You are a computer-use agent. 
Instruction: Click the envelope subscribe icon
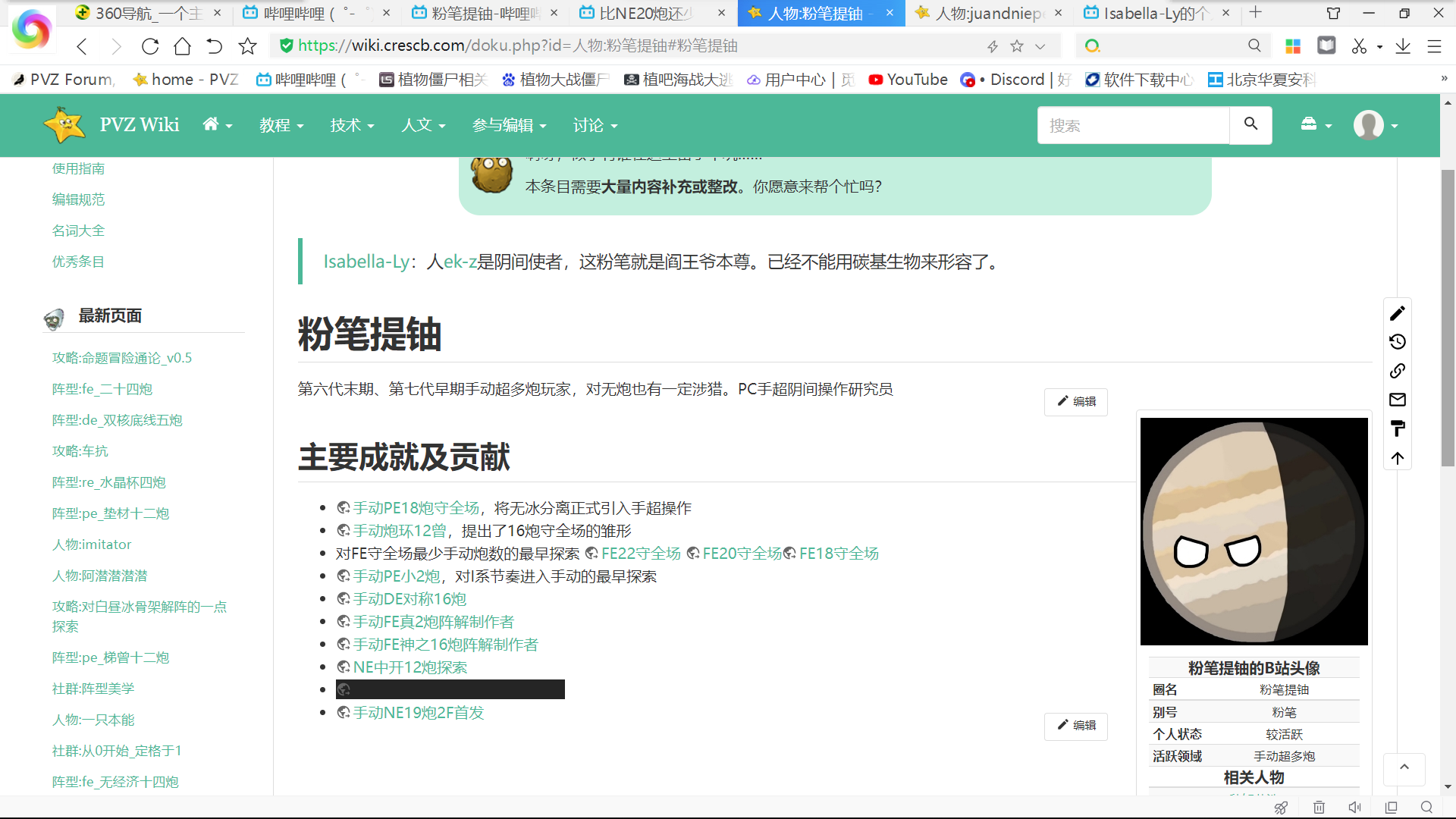[x=1398, y=400]
